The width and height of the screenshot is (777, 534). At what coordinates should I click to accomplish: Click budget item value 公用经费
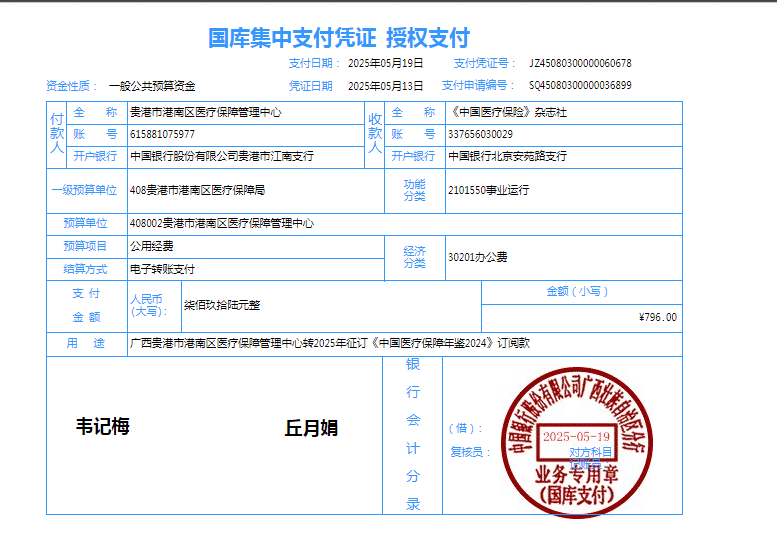152,246
